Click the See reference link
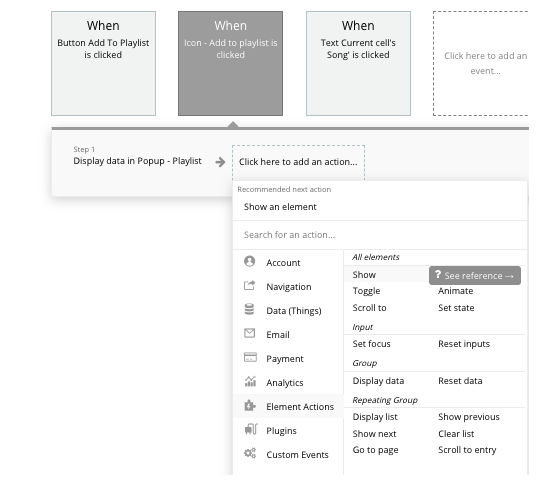 point(475,276)
